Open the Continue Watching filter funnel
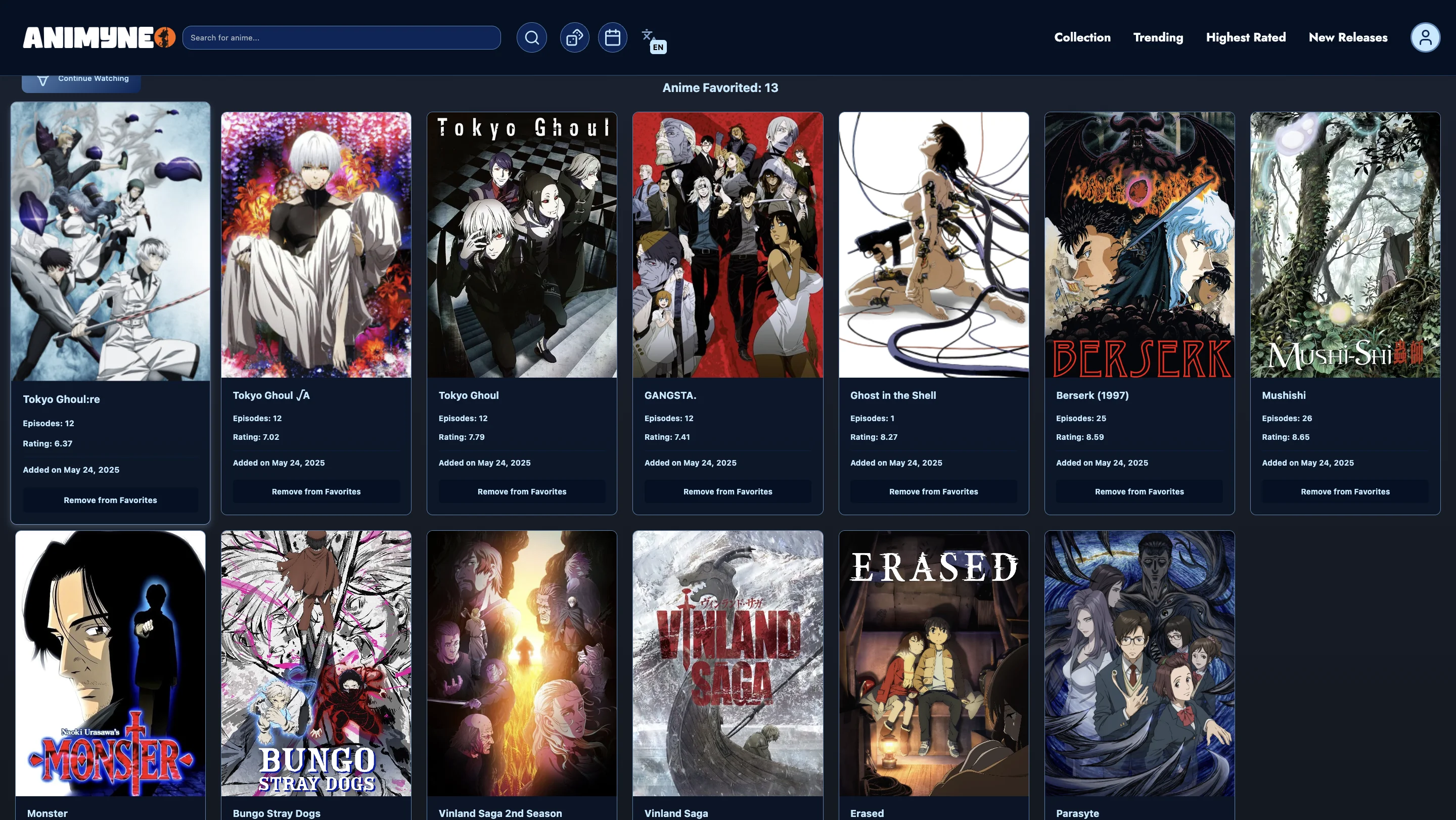The height and width of the screenshot is (820, 1456). pos(44,79)
